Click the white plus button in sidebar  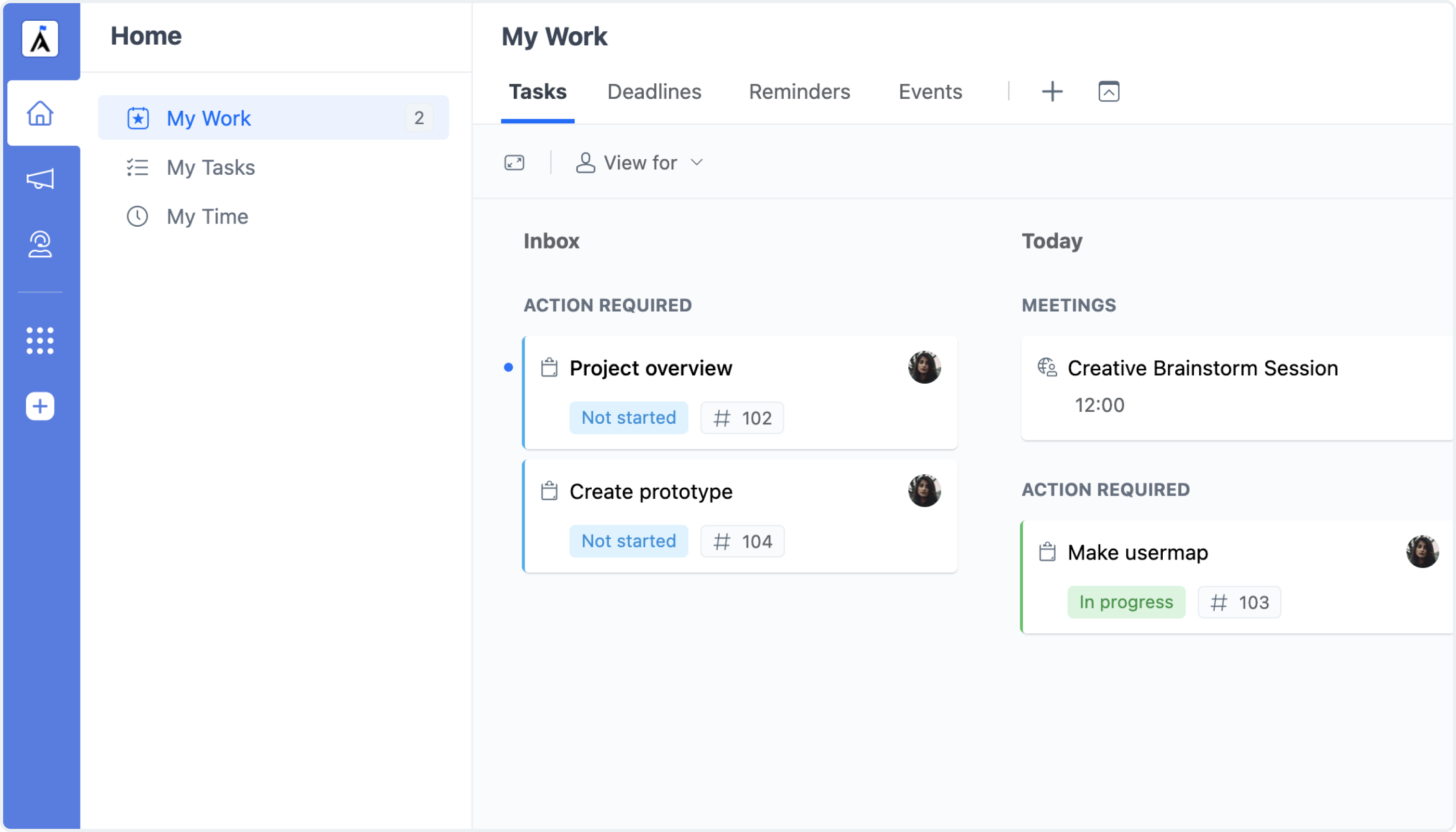click(x=40, y=406)
